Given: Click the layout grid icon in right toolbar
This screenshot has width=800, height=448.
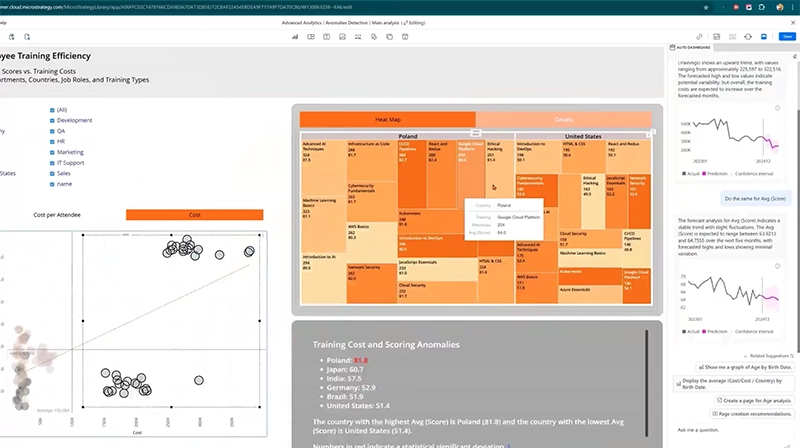Looking at the screenshot, I should pyautogui.click(x=716, y=37).
